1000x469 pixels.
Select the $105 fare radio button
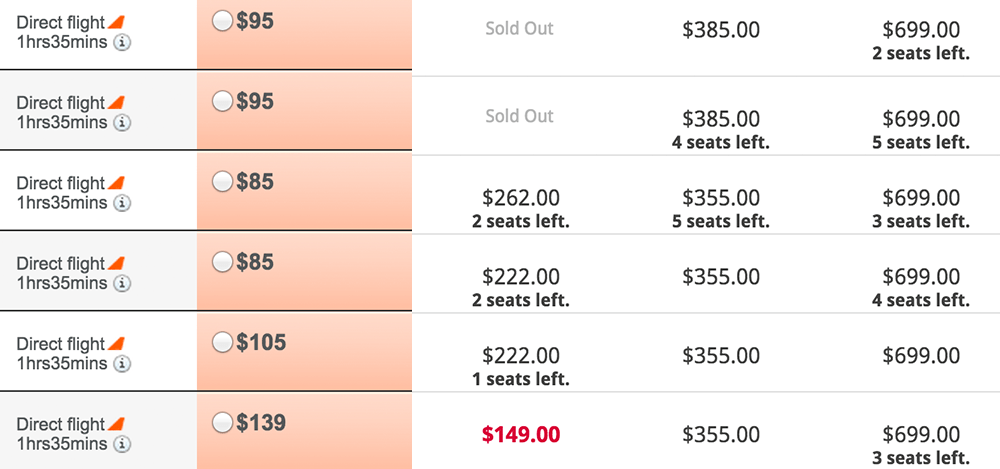pyautogui.click(x=223, y=342)
